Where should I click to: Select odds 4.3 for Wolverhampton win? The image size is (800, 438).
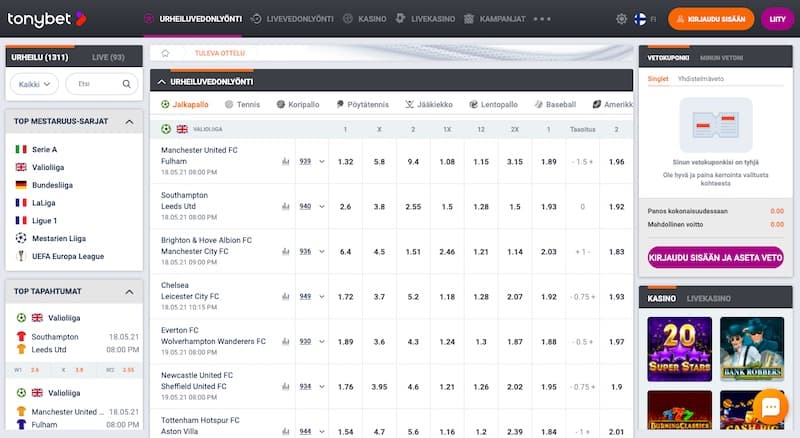413,341
